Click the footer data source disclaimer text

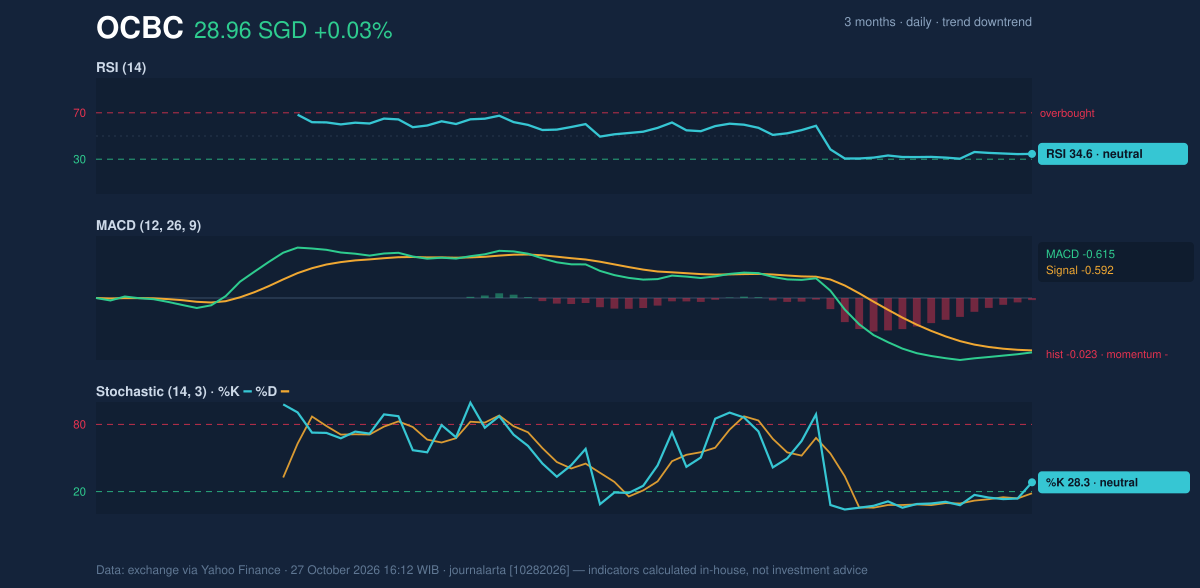coord(482,570)
